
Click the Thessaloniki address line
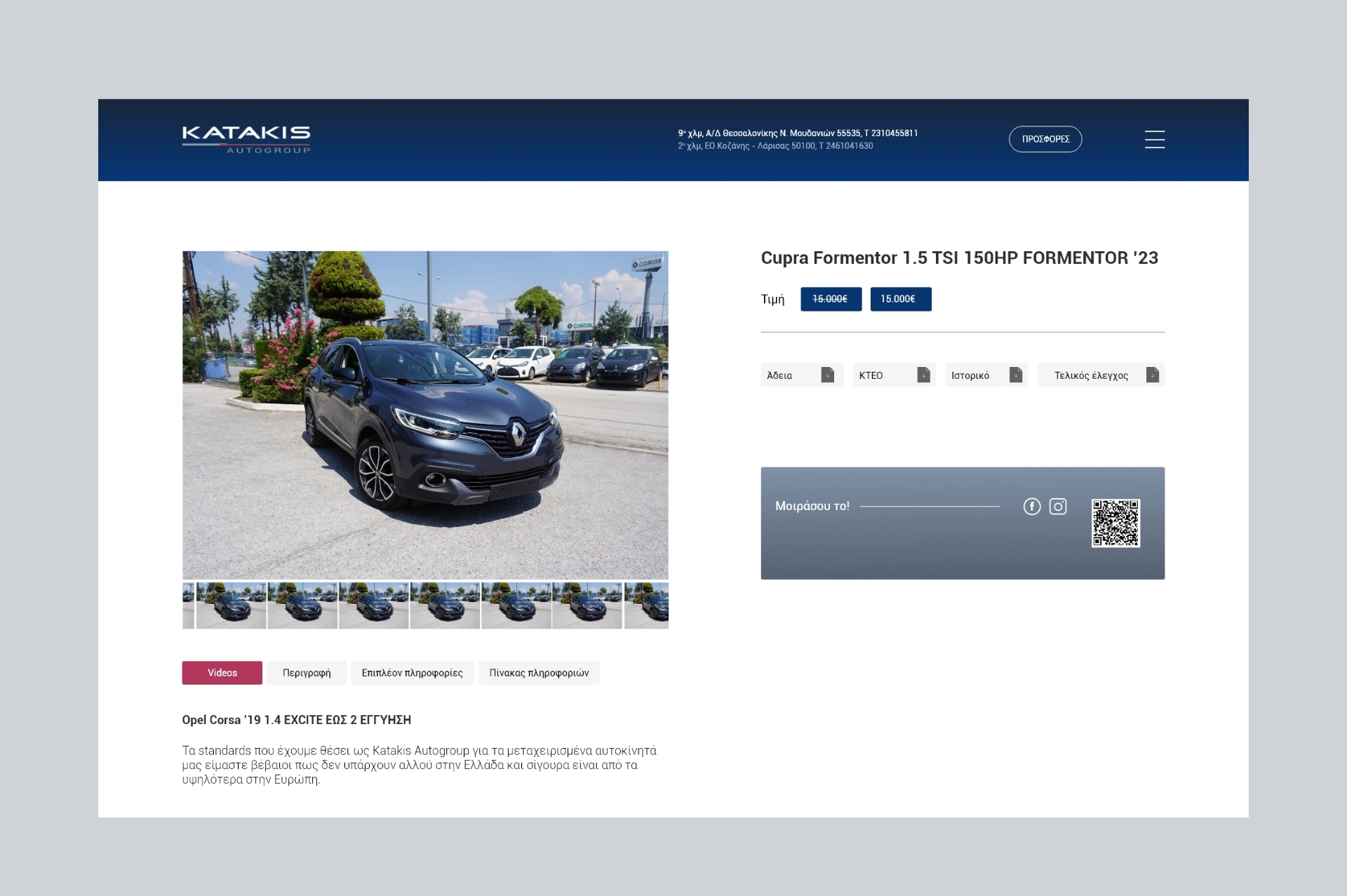798,133
